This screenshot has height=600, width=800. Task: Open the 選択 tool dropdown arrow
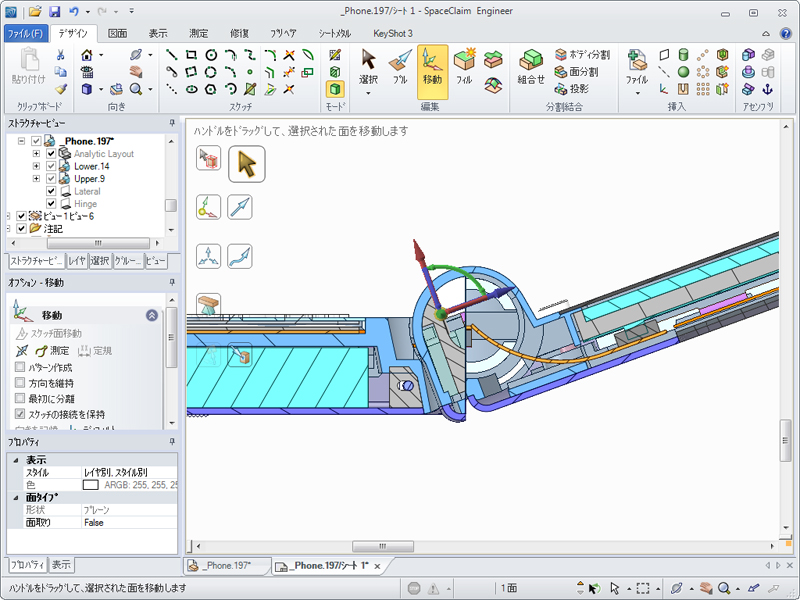click(x=368, y=93)
